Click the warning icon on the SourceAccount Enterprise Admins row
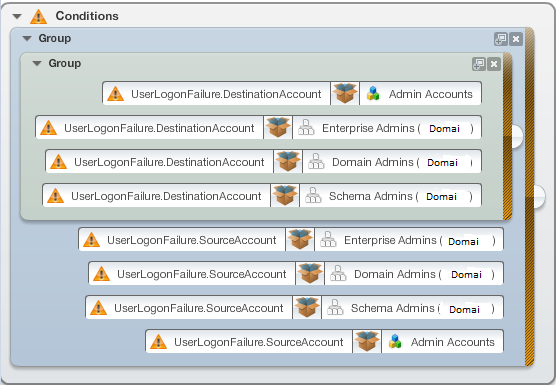Image resolution: width=556 pixels, height=385 pixels. (x=91, y=240)
